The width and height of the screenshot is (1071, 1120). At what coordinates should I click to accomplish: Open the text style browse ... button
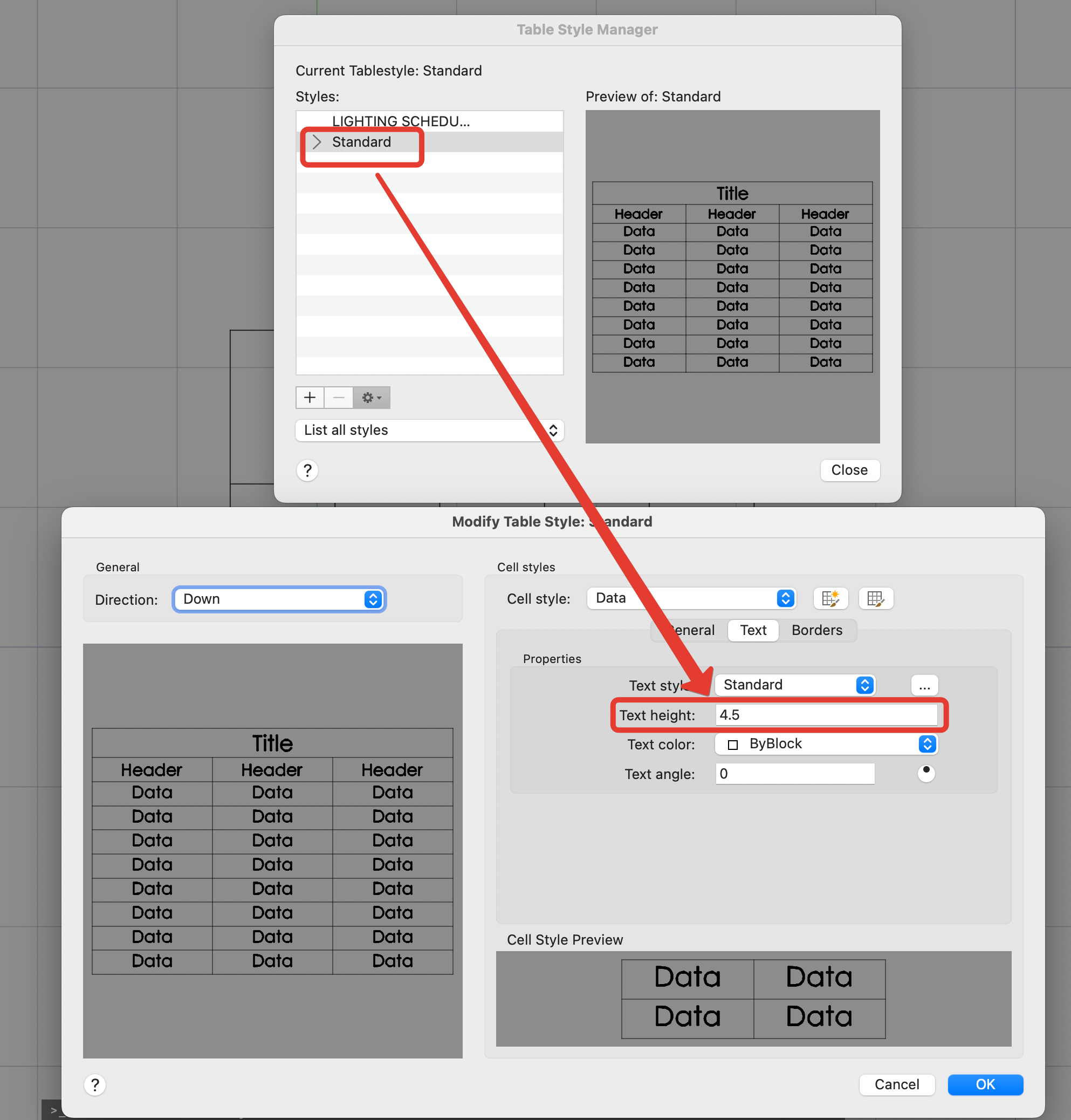coord(924,685)
